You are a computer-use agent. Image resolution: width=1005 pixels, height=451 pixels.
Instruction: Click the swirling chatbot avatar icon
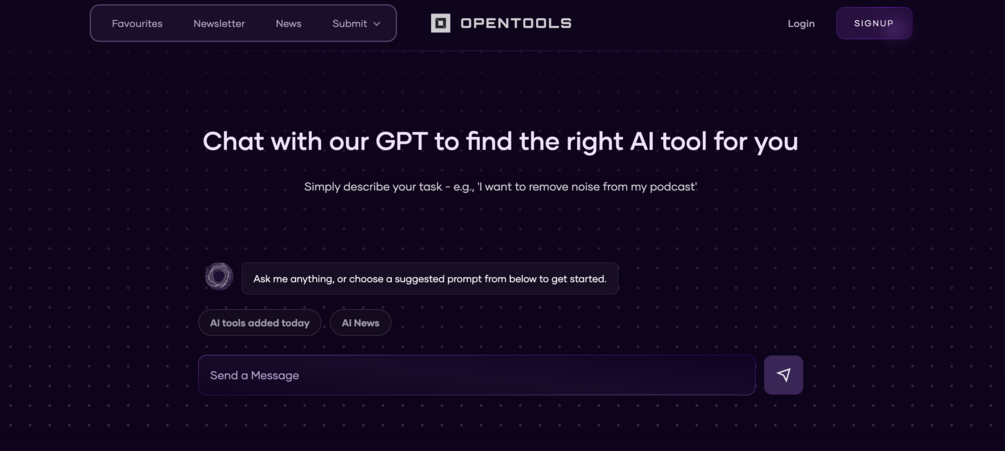coord(219,276)
